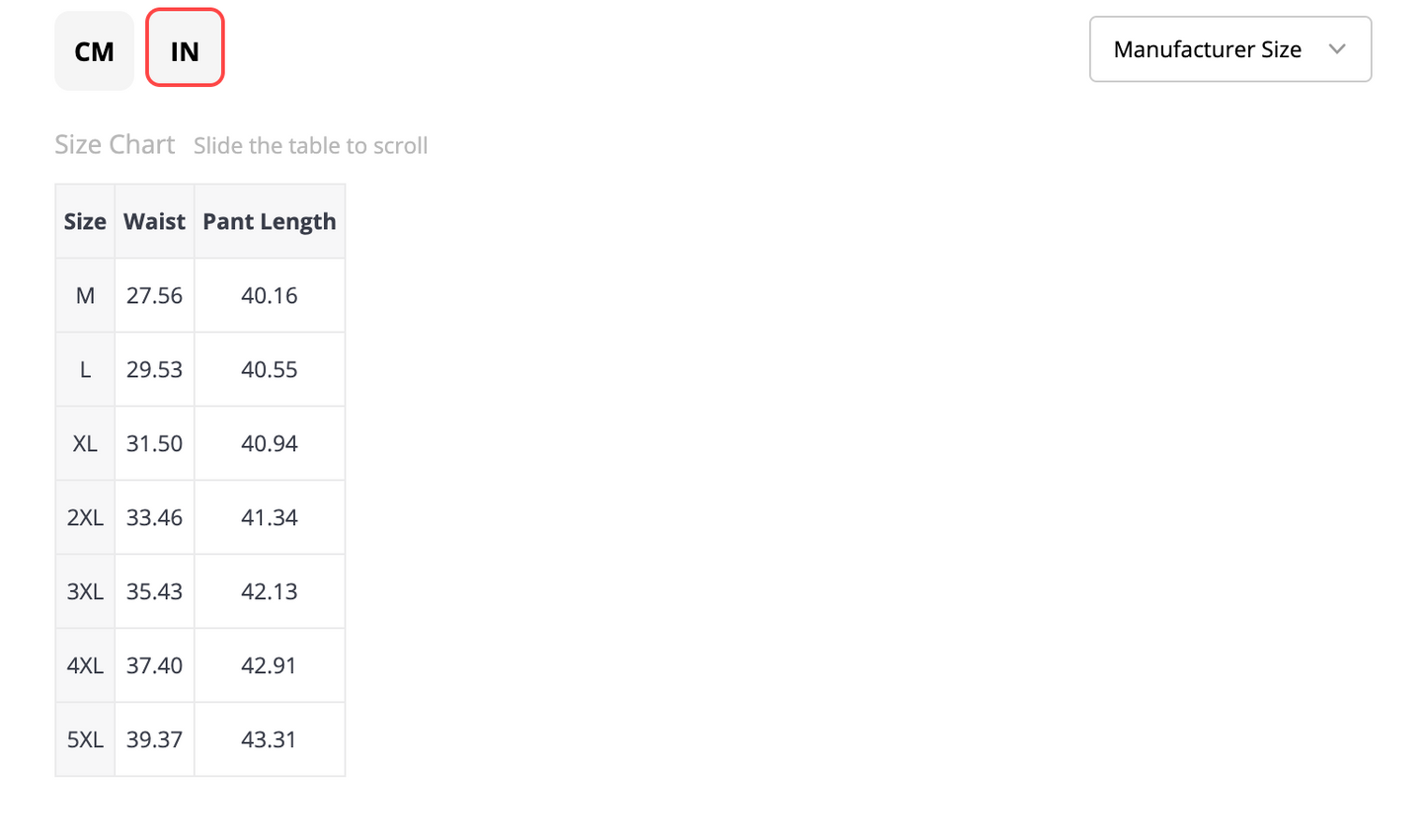
Task: Click the Size column header
Action: tap(85, 221)
